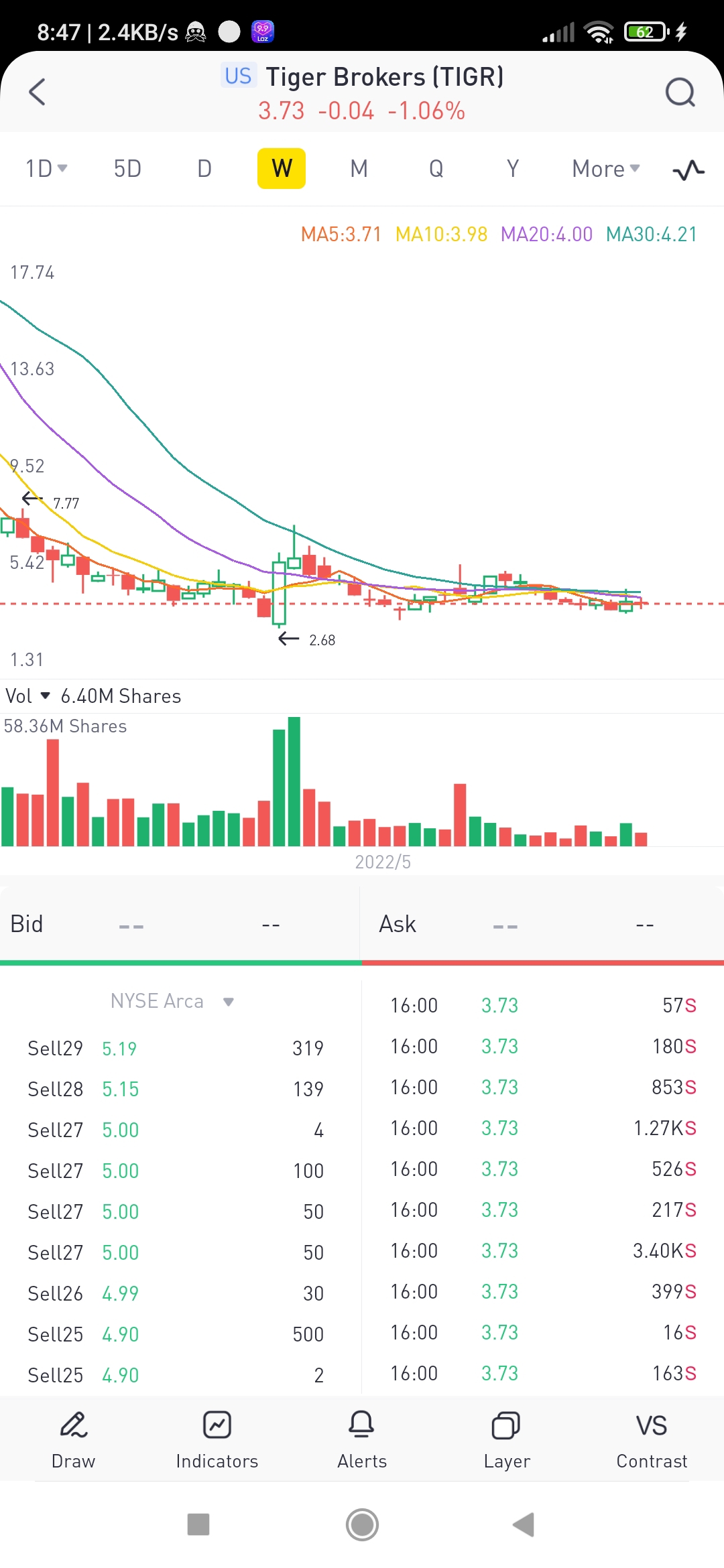Open the search magnifier icon
This screenshot has width=724, height=1568.
coord(680,92)
